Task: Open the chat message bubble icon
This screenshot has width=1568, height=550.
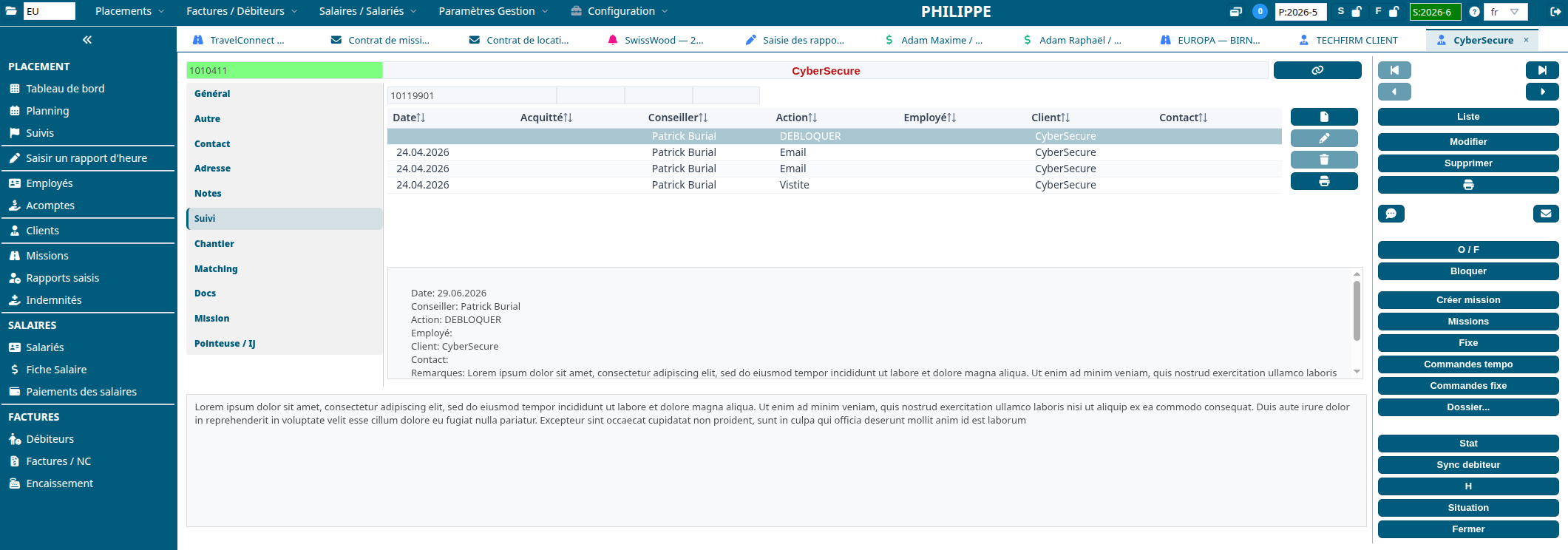Action: (x=1391, y=214)
